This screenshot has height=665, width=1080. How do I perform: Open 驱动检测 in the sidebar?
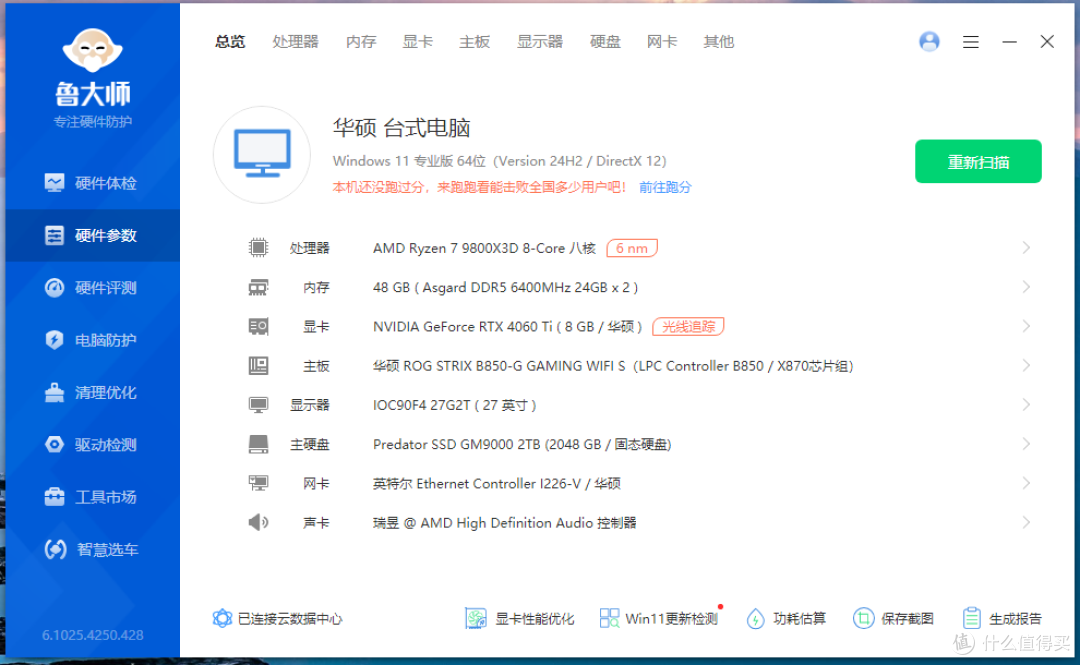tap(92, 444)
